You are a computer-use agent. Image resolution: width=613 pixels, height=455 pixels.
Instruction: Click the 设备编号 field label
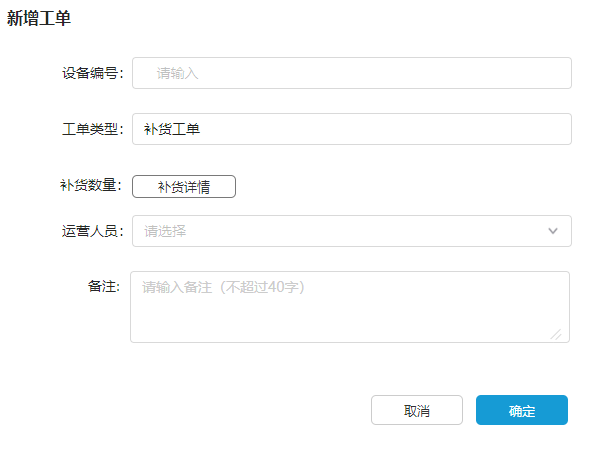point(92,73)
